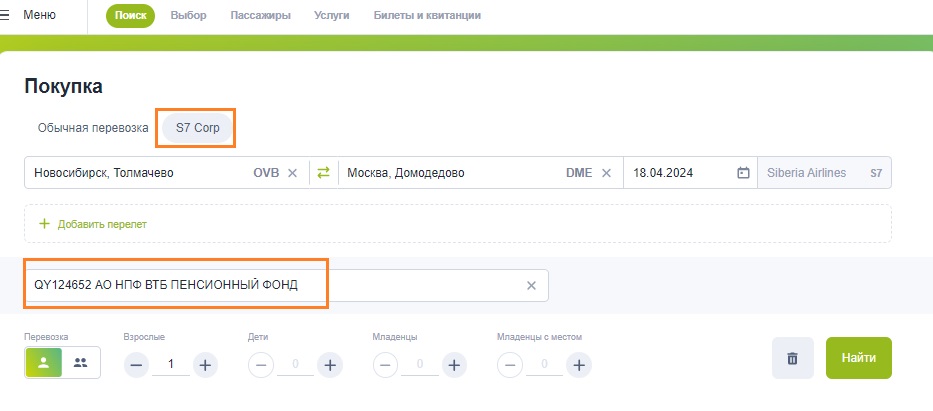This screenshot has height=411, width=933.
Task: Increase the Младенцы с местом count
Action: pyautogui.click(x=579, y=365)
